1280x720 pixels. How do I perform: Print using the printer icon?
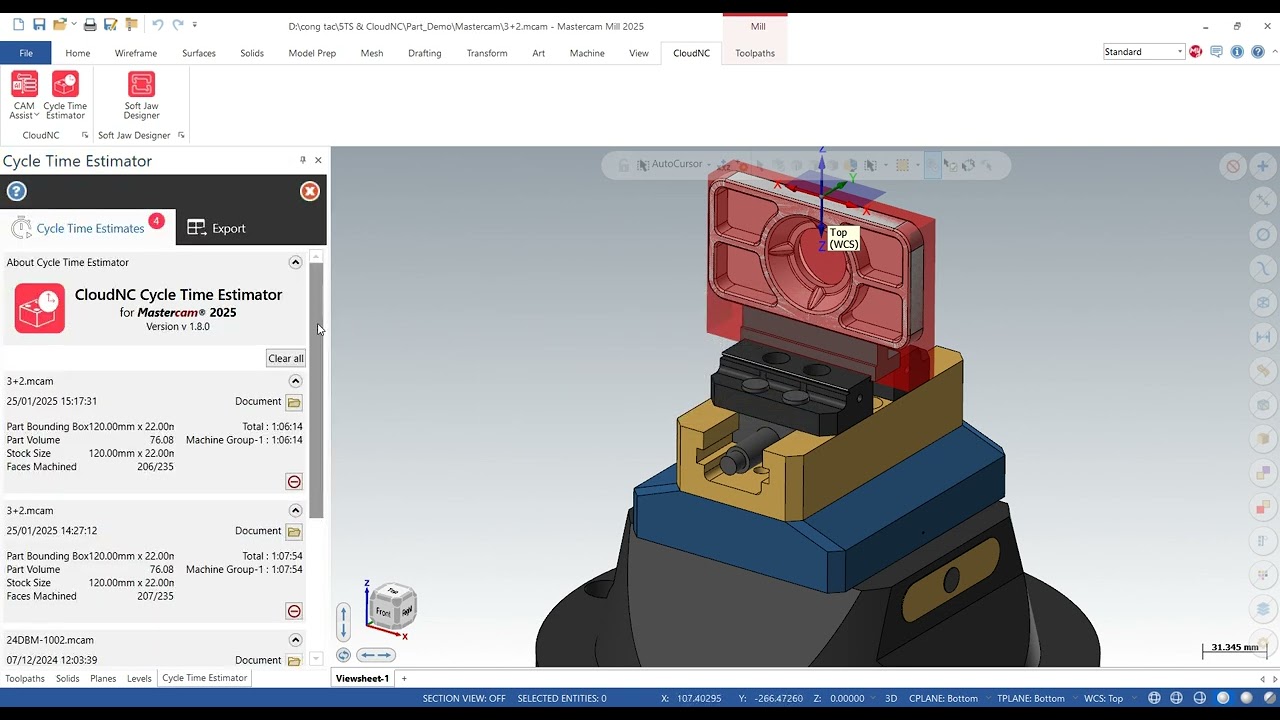pyautogui.click(x=90, y=25)
